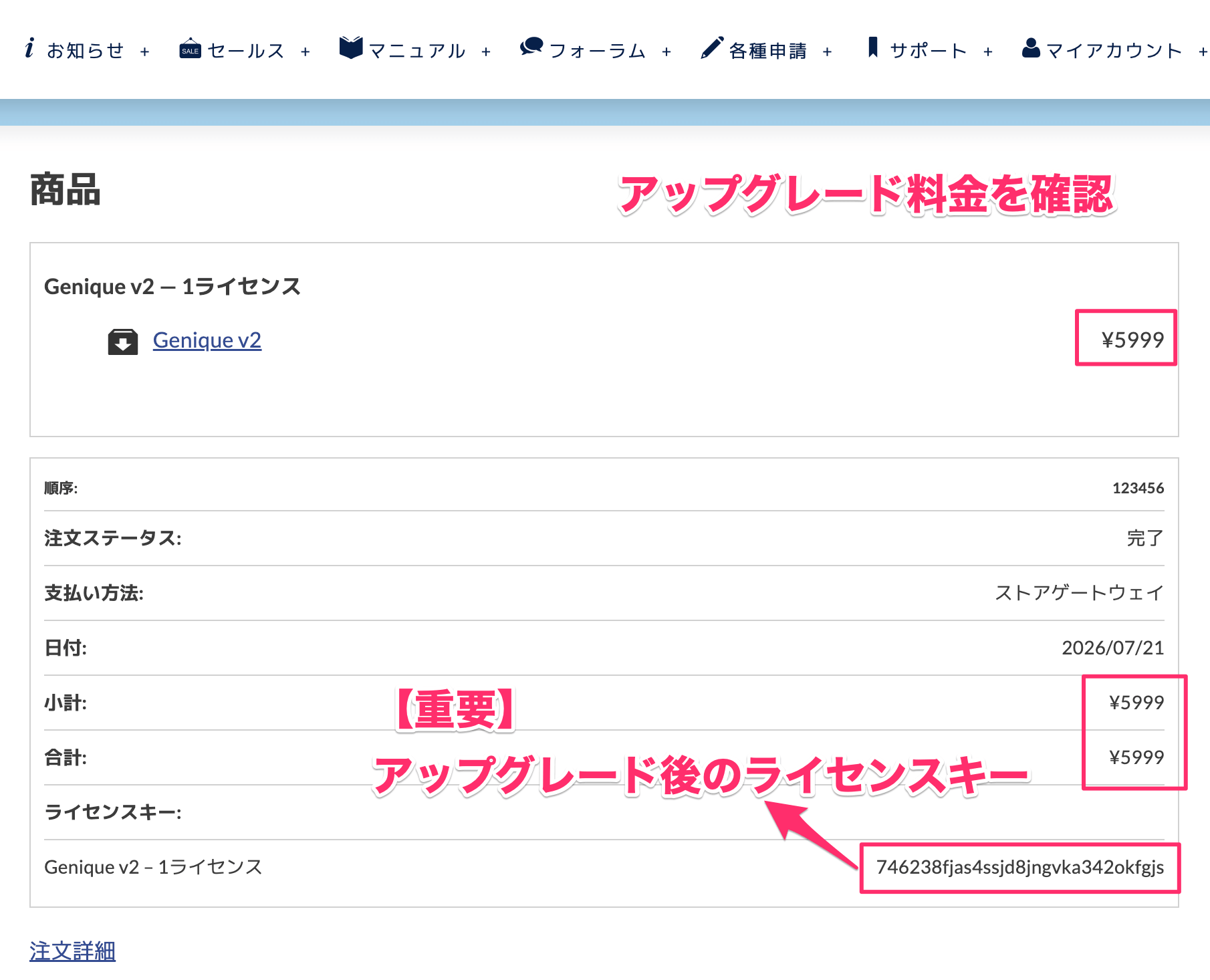Click the pencil icon for 各種申請
This screenshot has height=980, width=1210.
(x=712, y=48)
